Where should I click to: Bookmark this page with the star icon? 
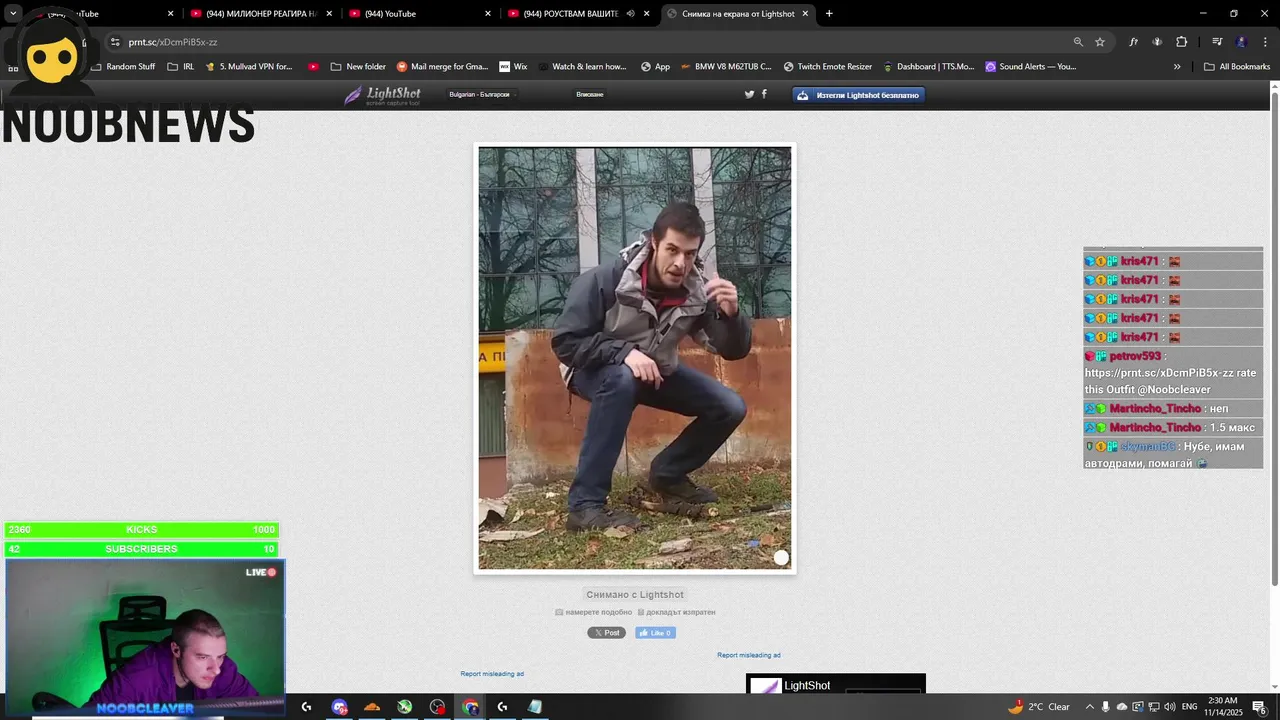coord(1100,42)
